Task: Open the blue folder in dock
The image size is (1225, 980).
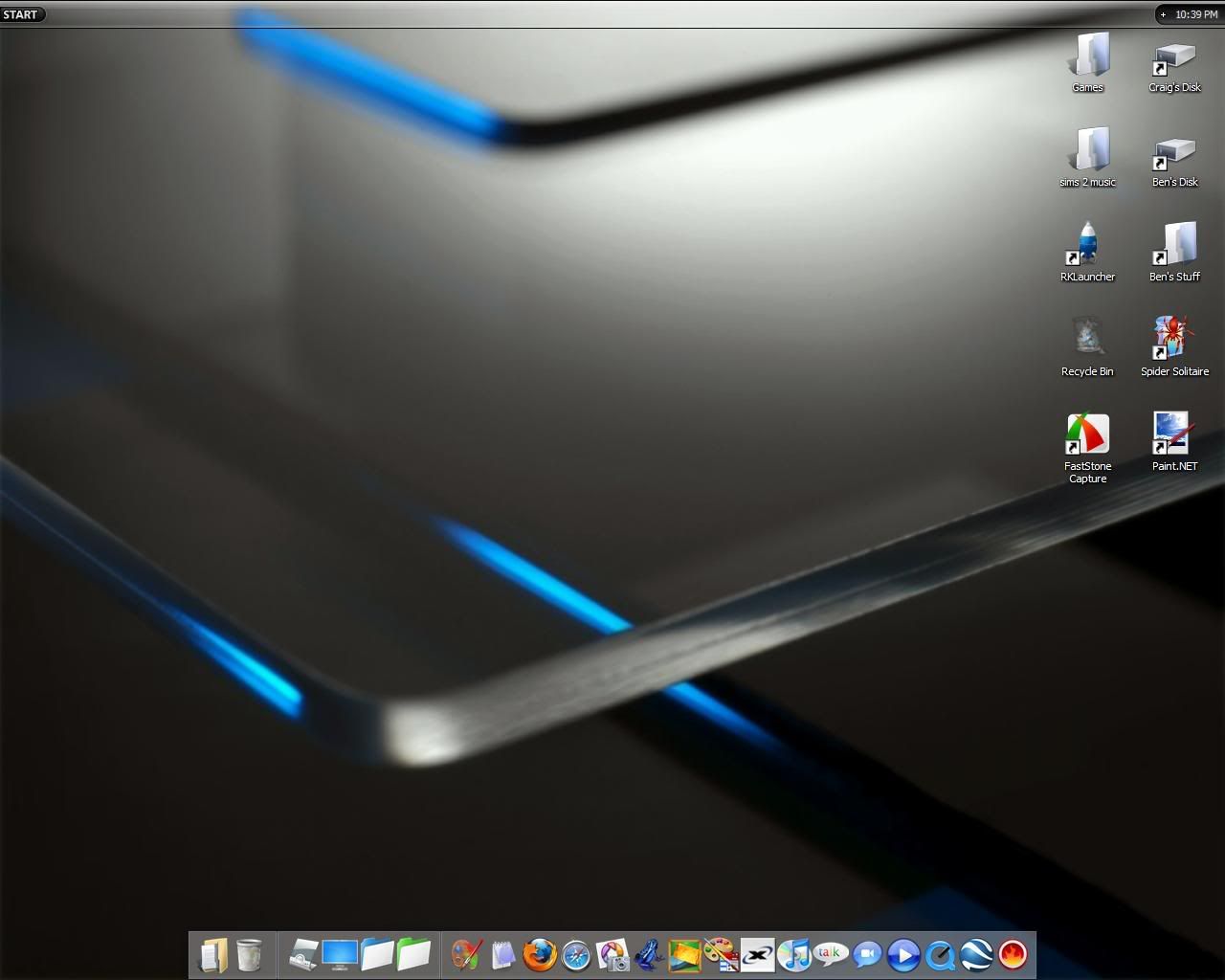Action: 377,954
